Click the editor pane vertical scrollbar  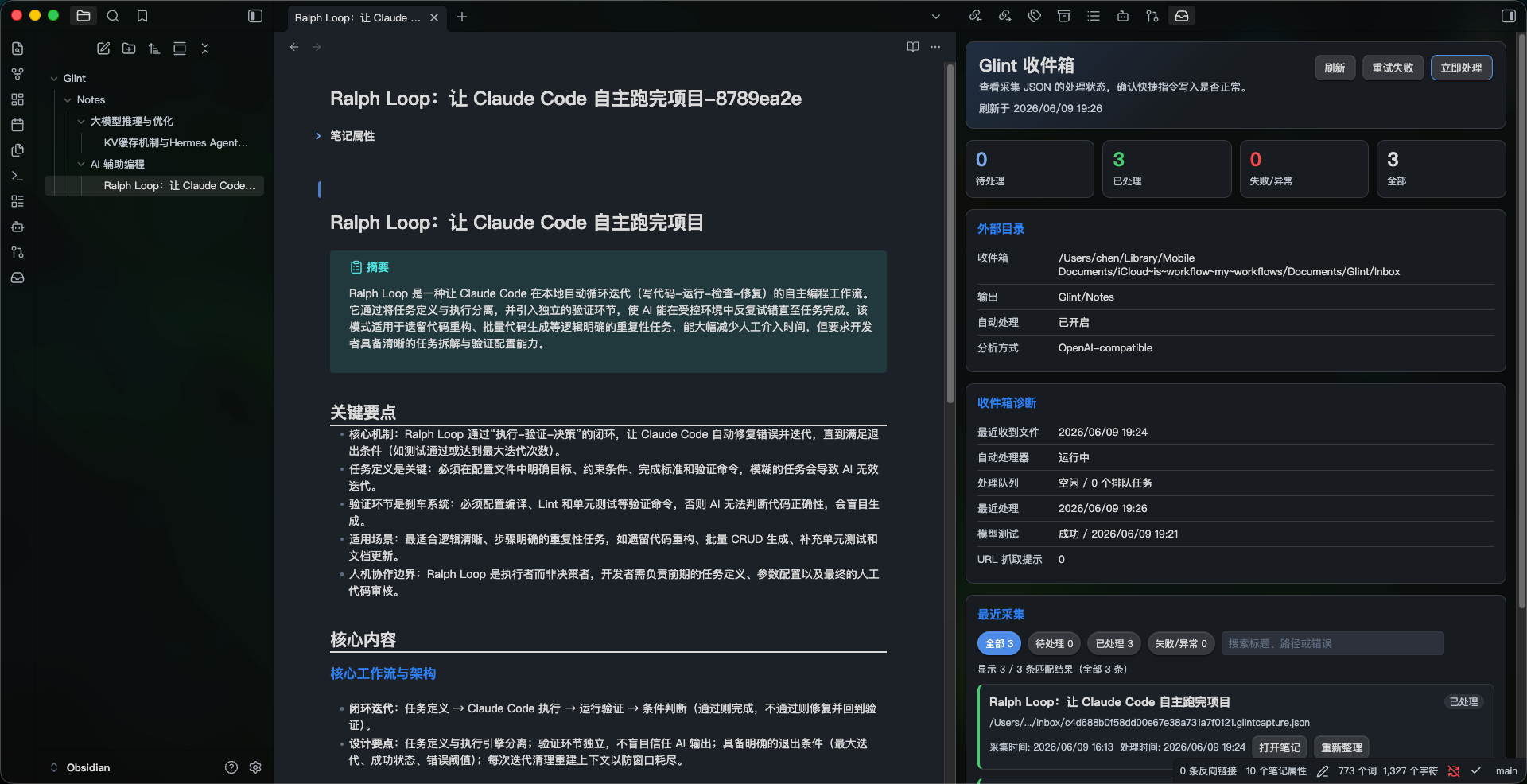[950, 235]
